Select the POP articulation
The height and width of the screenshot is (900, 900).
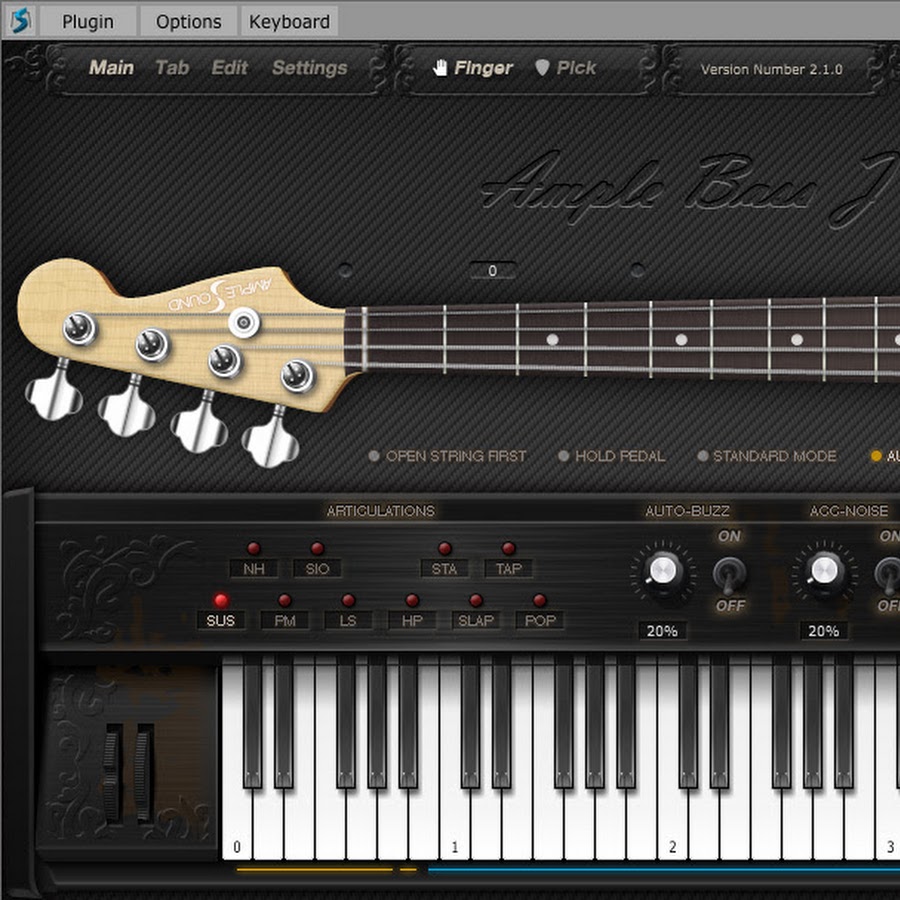(540, 620)
